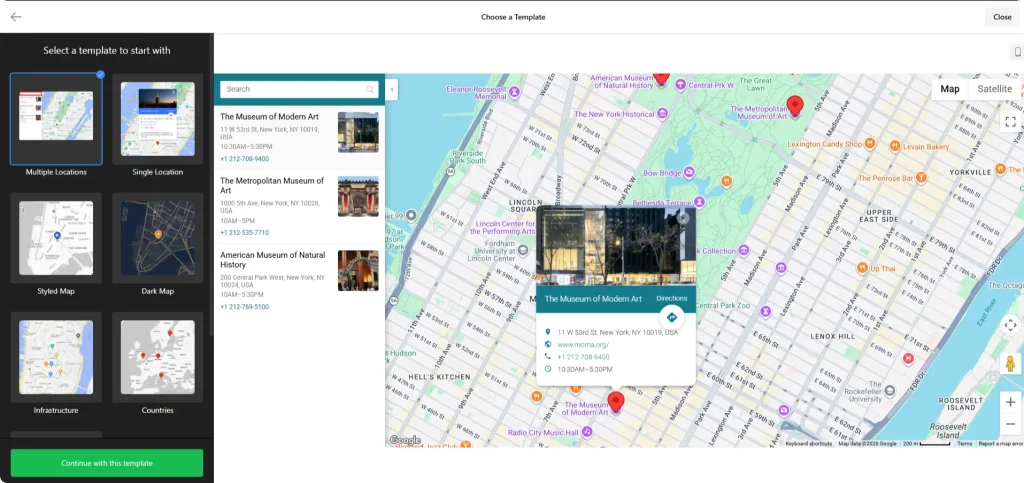Click Metropolitan Museum list photo

click(358, 196)
